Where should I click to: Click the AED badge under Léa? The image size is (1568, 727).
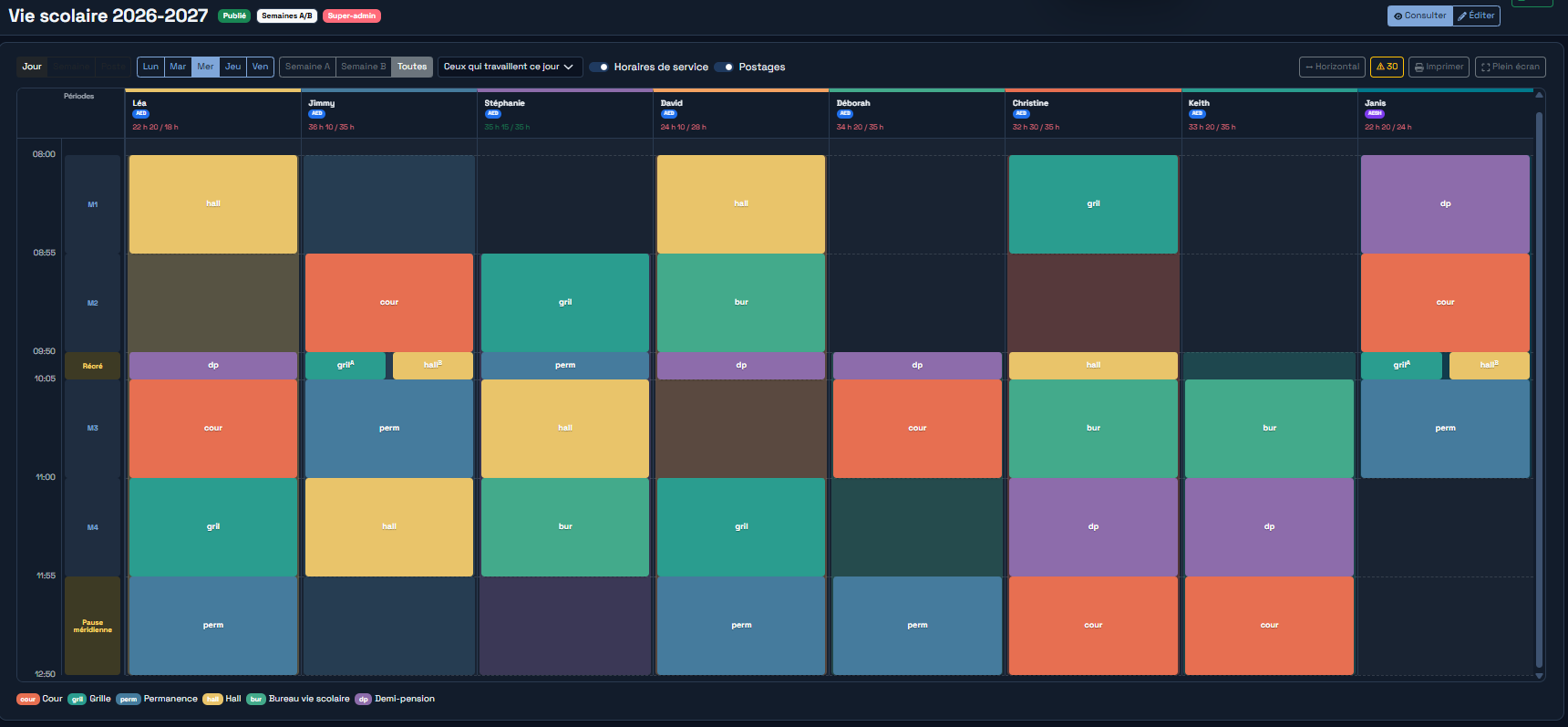140,114
